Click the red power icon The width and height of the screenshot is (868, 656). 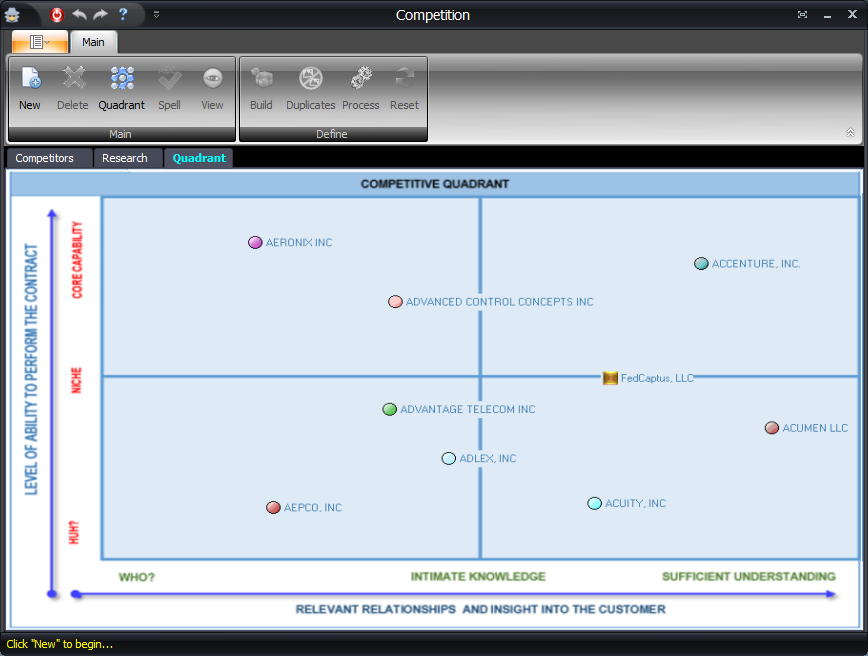tap(56, 15)
